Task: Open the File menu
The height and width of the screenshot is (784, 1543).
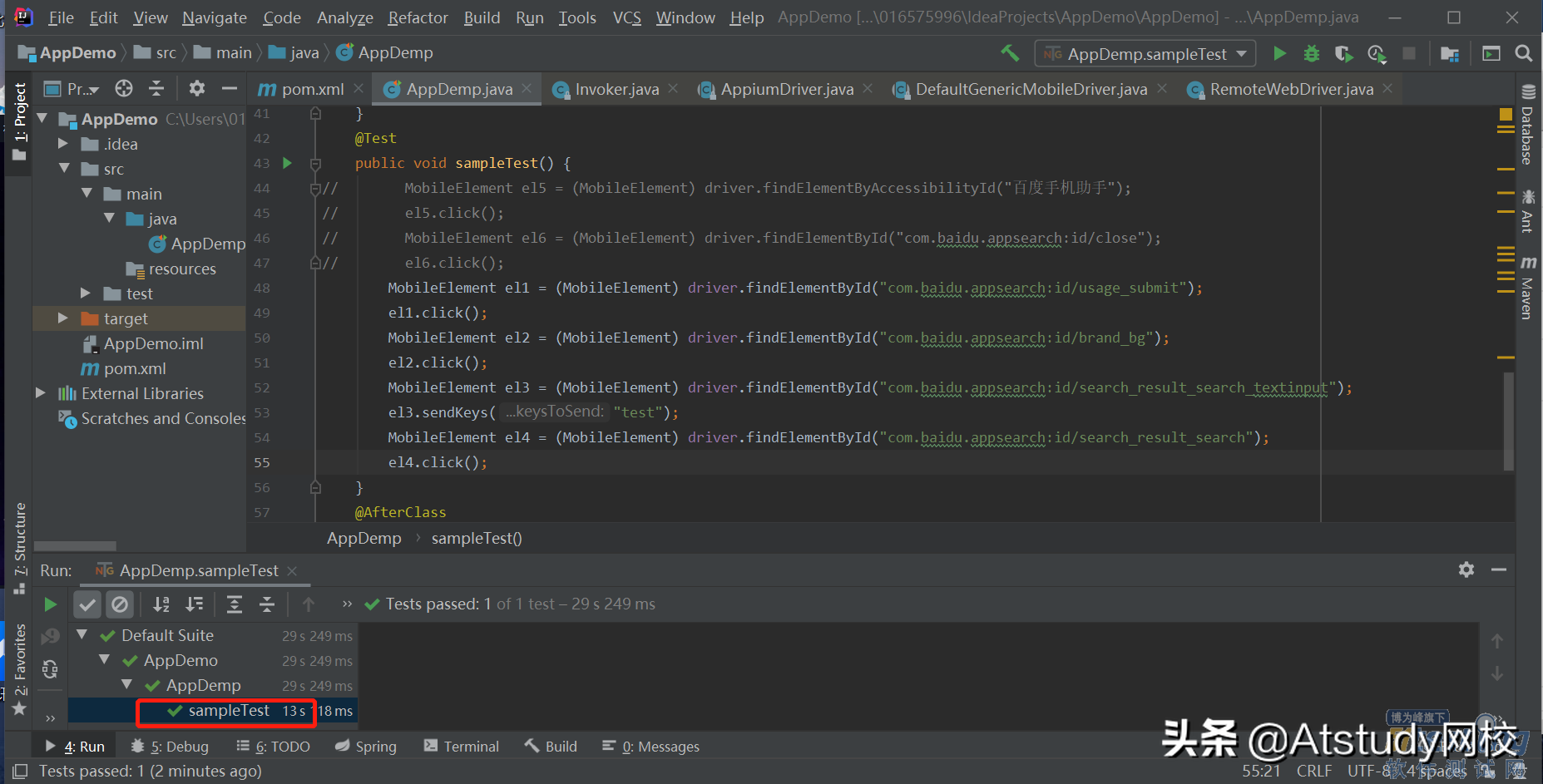Action: pyautogui.click(x=61, y=17)
